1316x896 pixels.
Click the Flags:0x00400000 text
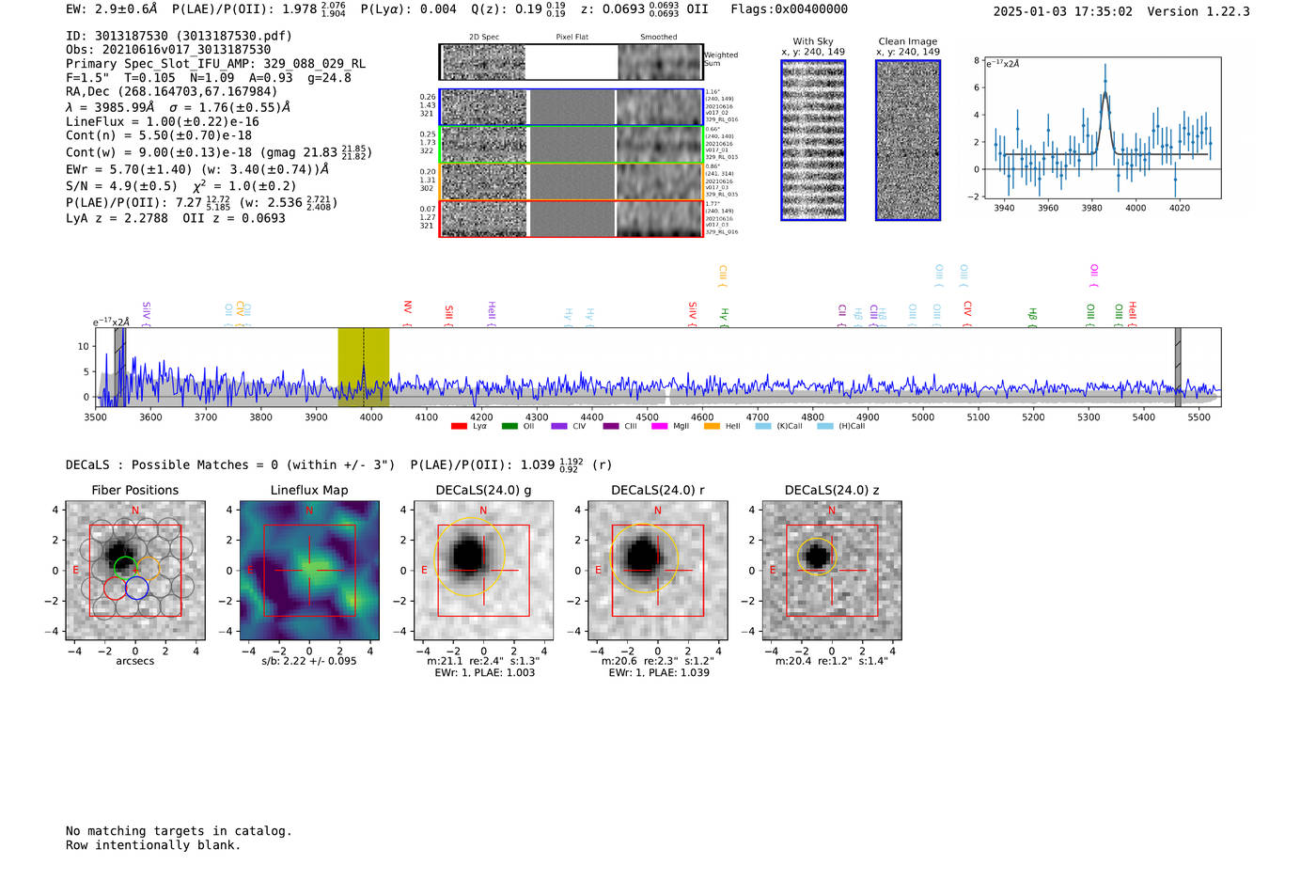pyautogui.click(x=789, y=9)
